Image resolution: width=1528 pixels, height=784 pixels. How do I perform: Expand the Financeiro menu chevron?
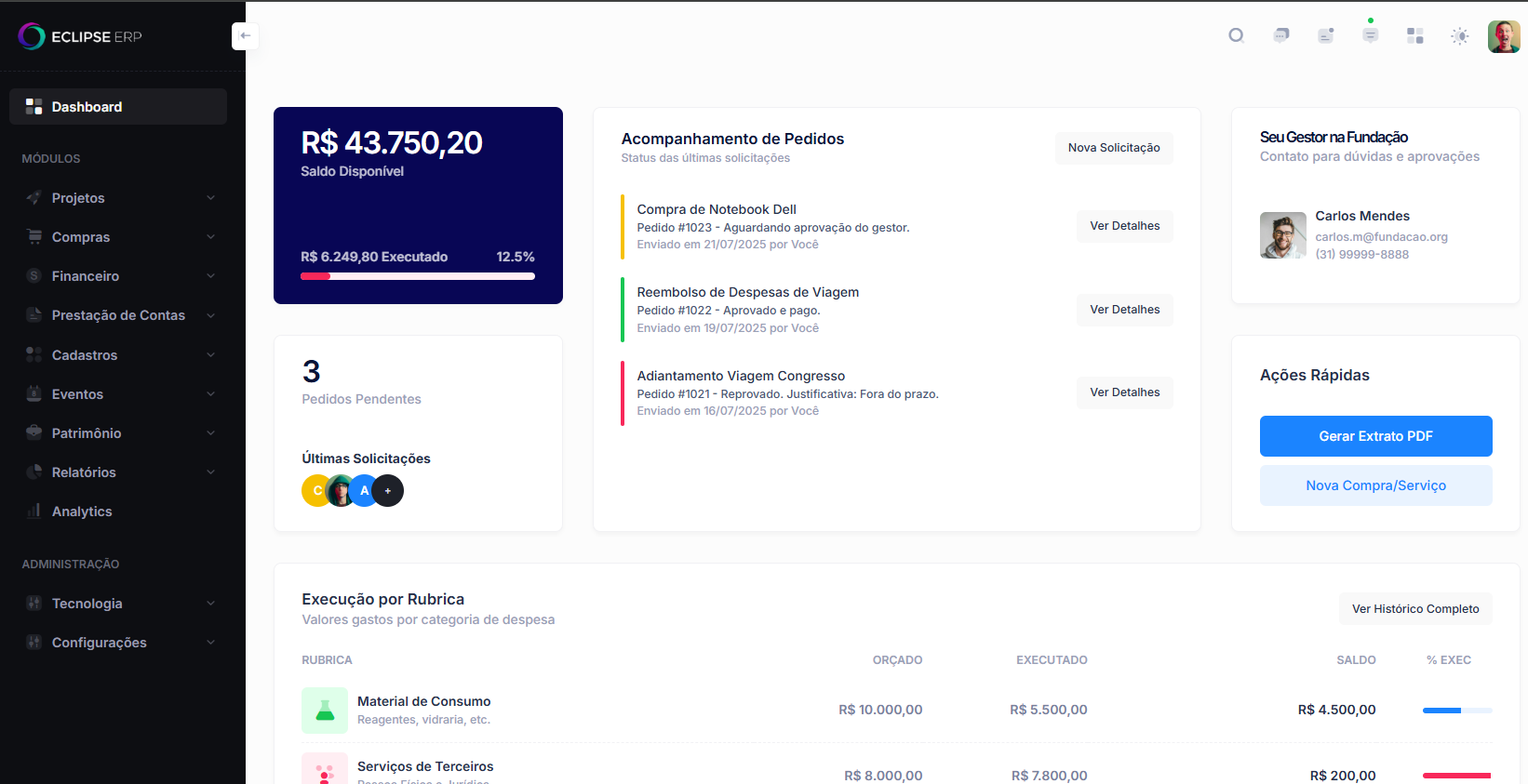[x=210, y=276]
